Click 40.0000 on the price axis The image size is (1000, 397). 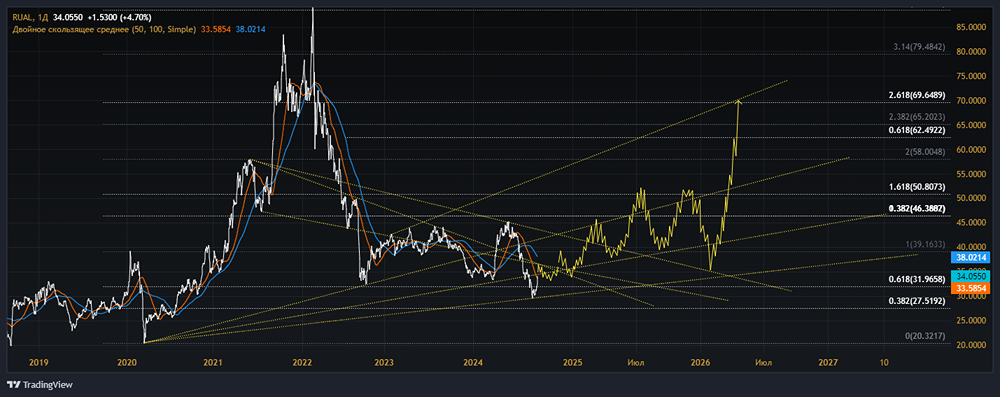(972, 247)
